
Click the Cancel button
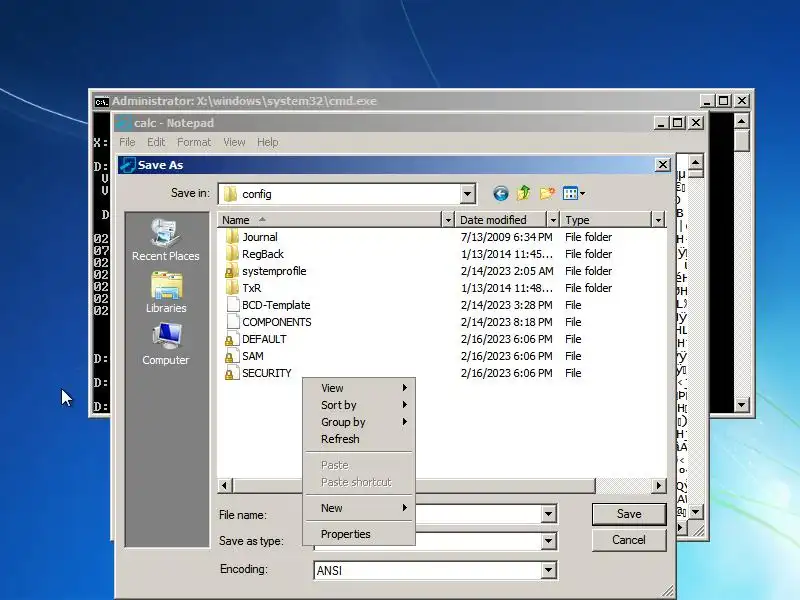click(629, 540)
